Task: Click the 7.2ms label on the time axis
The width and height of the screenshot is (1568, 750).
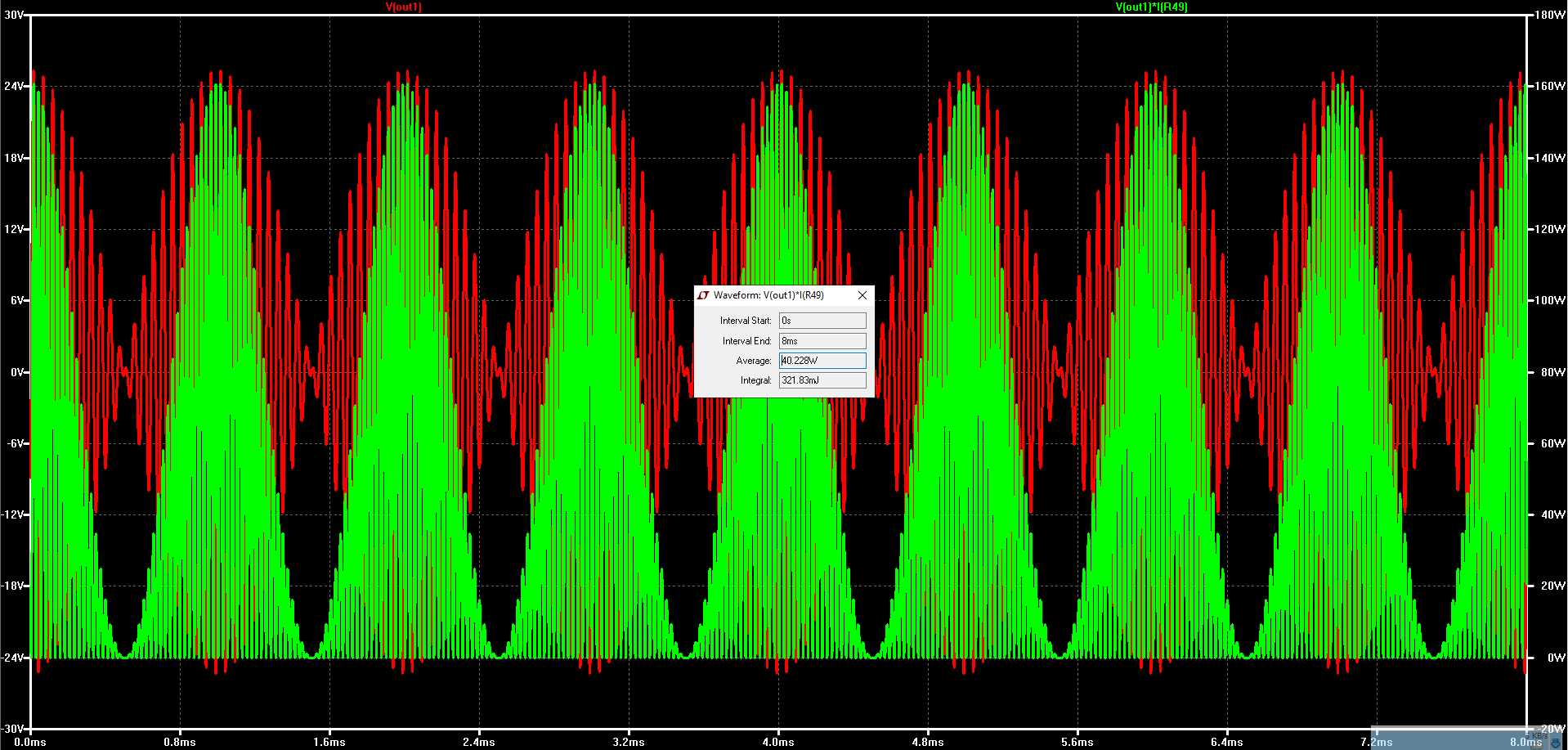Action: click(x=1377, y=742)
